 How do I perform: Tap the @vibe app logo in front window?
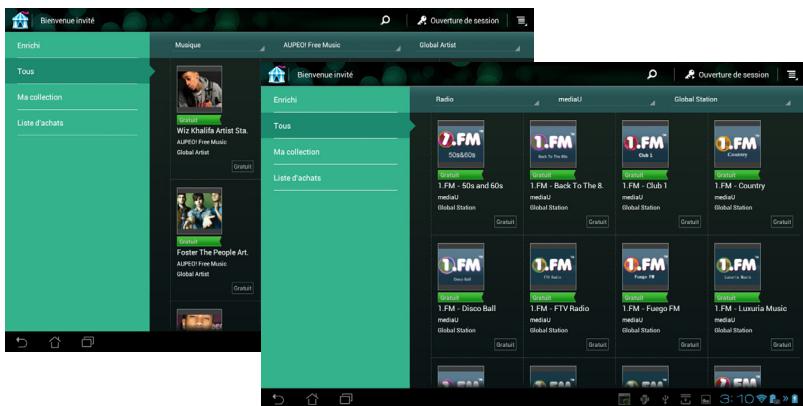277,75
